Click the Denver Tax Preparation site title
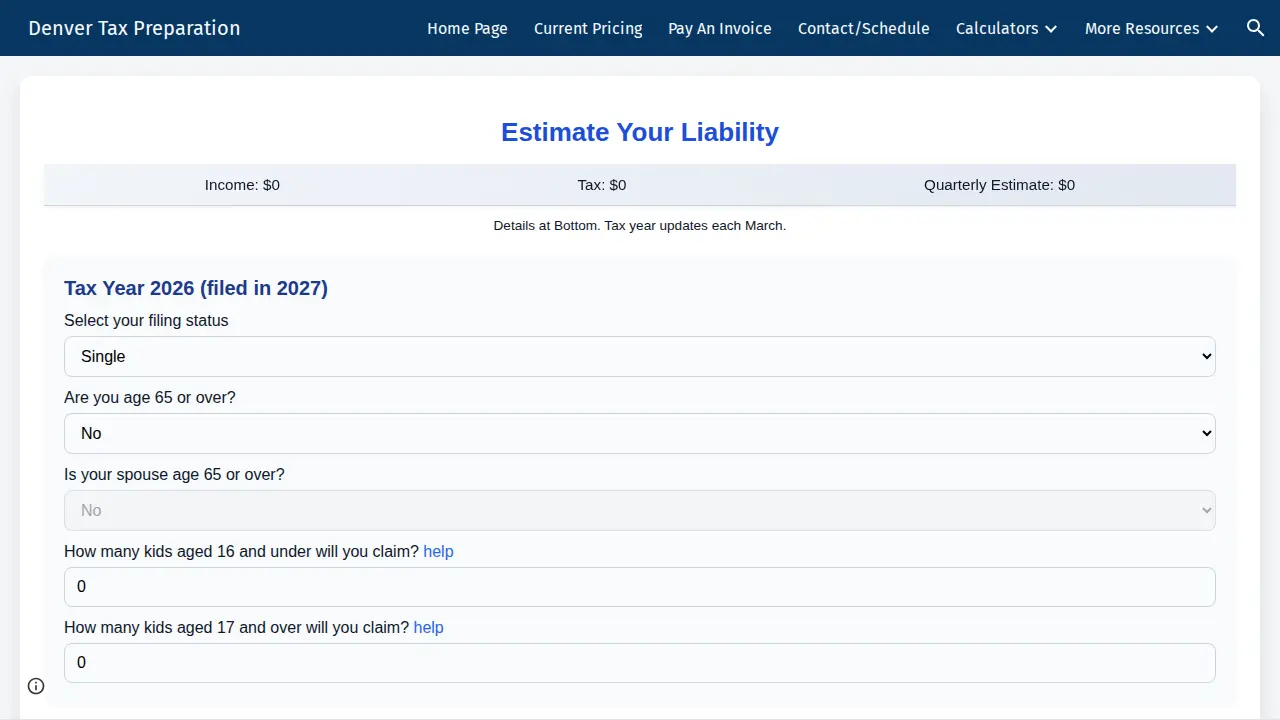This screenshot has width=1280, height=720. coord(134,28)
